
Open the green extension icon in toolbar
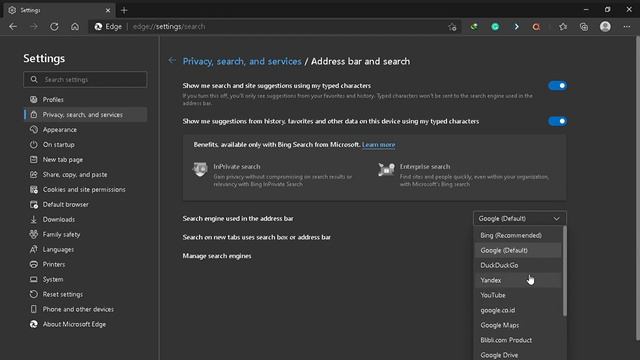click(474, 27)
